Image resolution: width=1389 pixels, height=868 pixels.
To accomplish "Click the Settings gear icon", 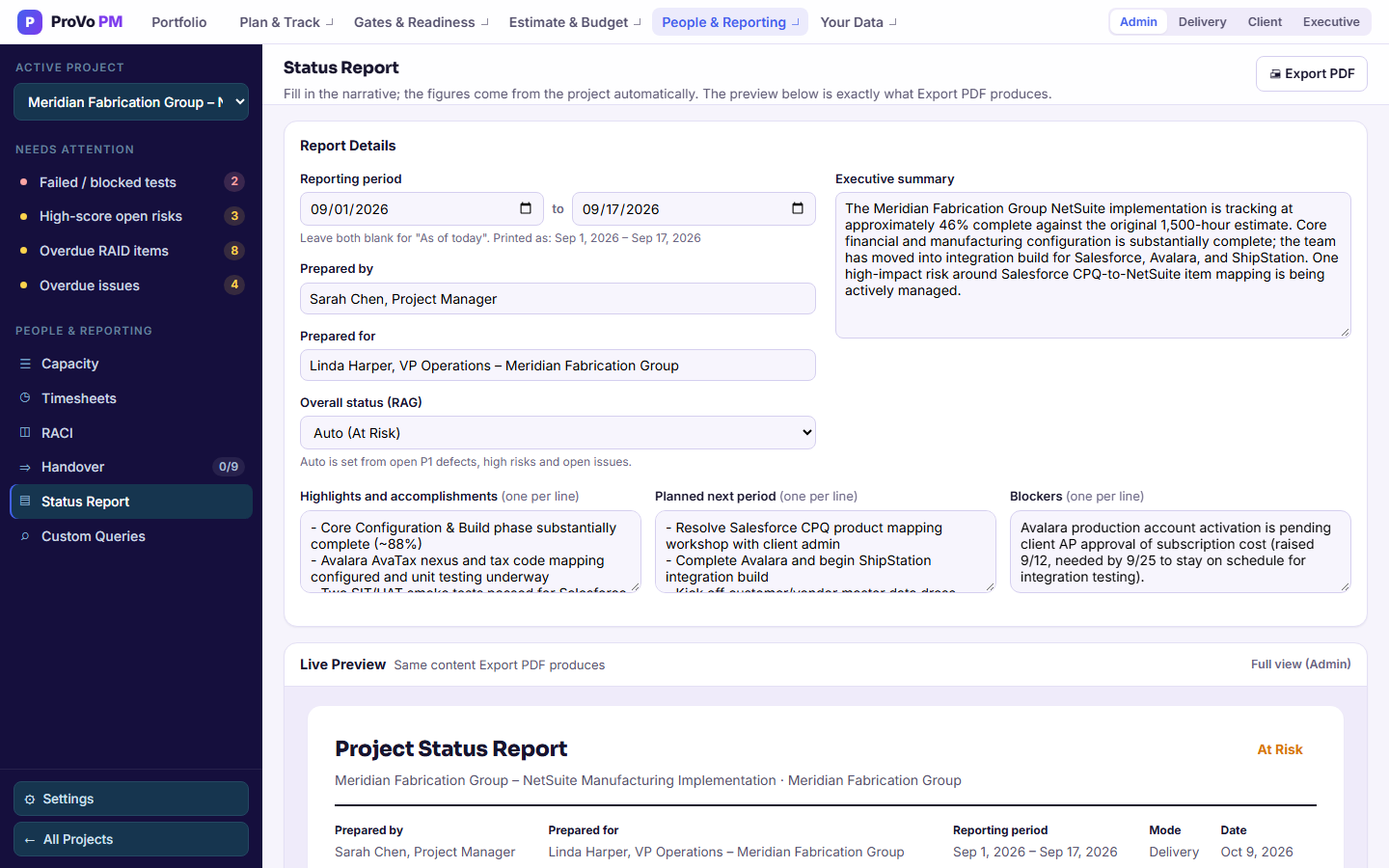I will (30, 800).
